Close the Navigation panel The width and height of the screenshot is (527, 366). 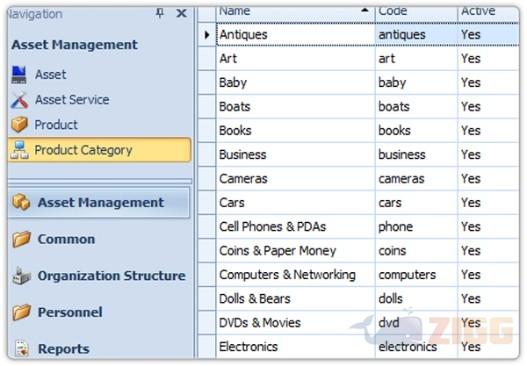click(181, 13)
